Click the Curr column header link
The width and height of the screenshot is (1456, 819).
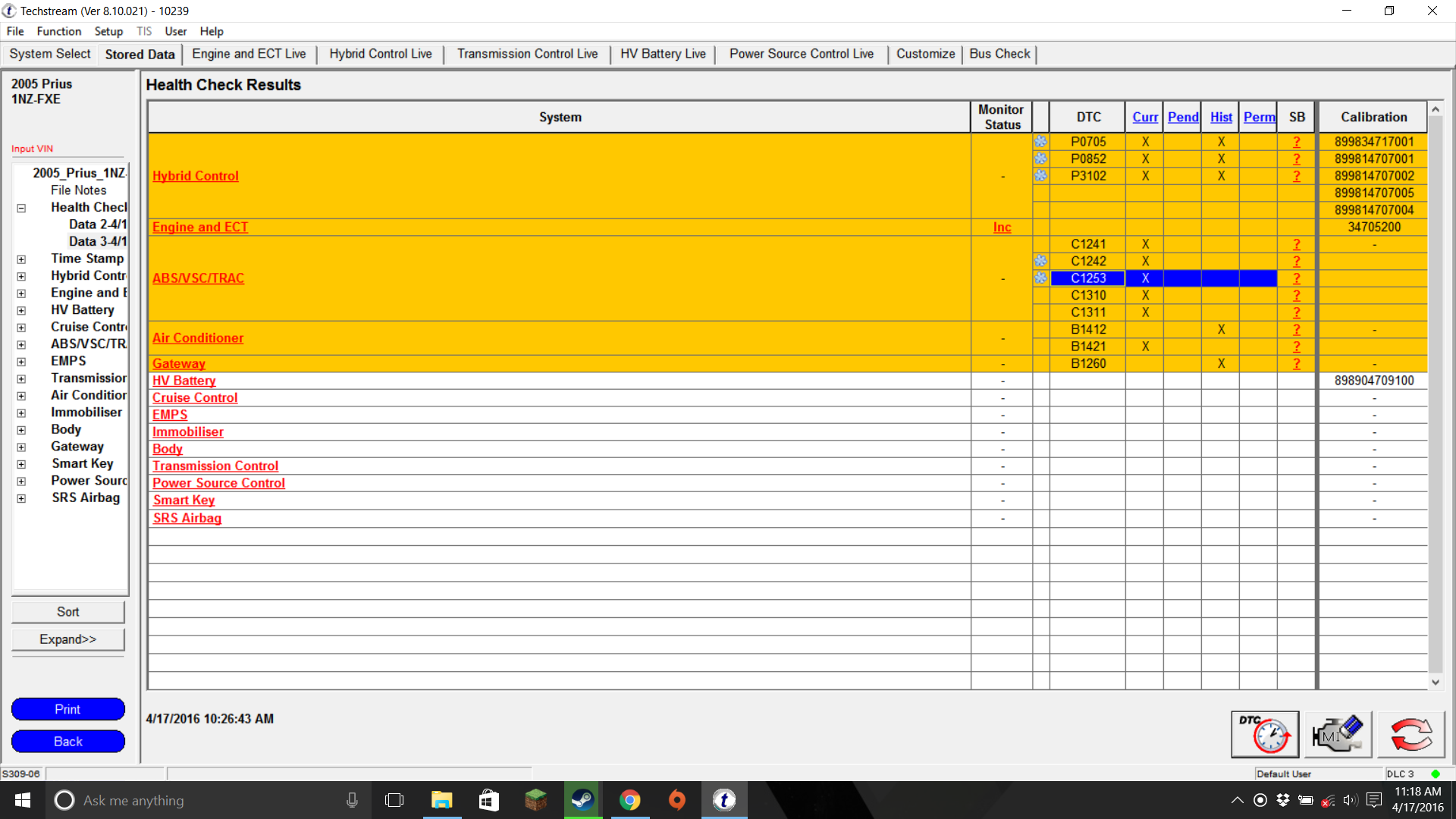point(1145,118)
